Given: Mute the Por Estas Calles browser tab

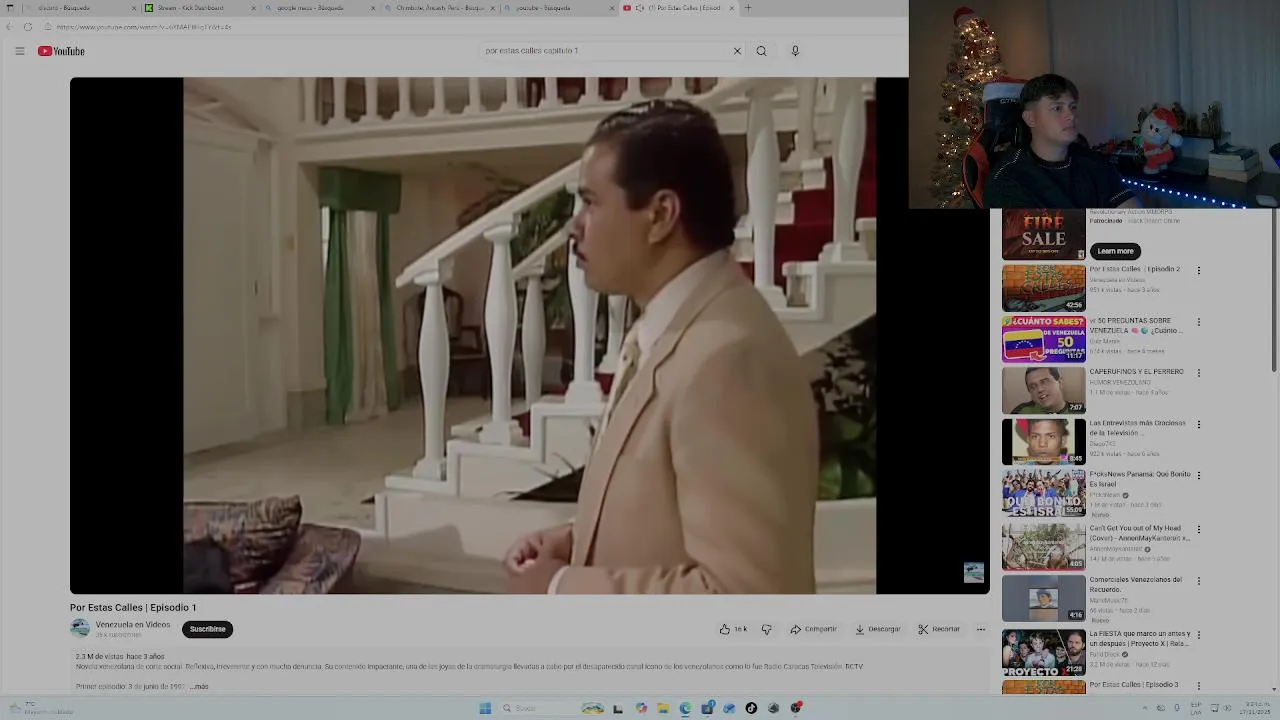Looking at the screenshot, I should click(641, 8).
